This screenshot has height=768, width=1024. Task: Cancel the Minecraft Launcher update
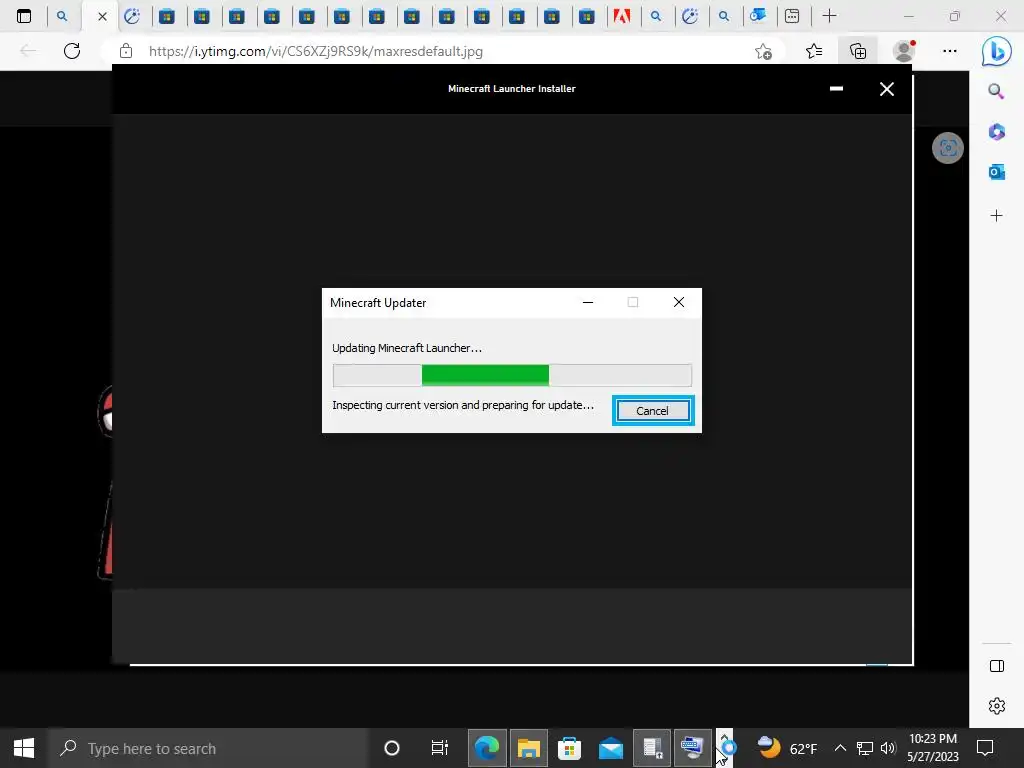pos(652,411)
